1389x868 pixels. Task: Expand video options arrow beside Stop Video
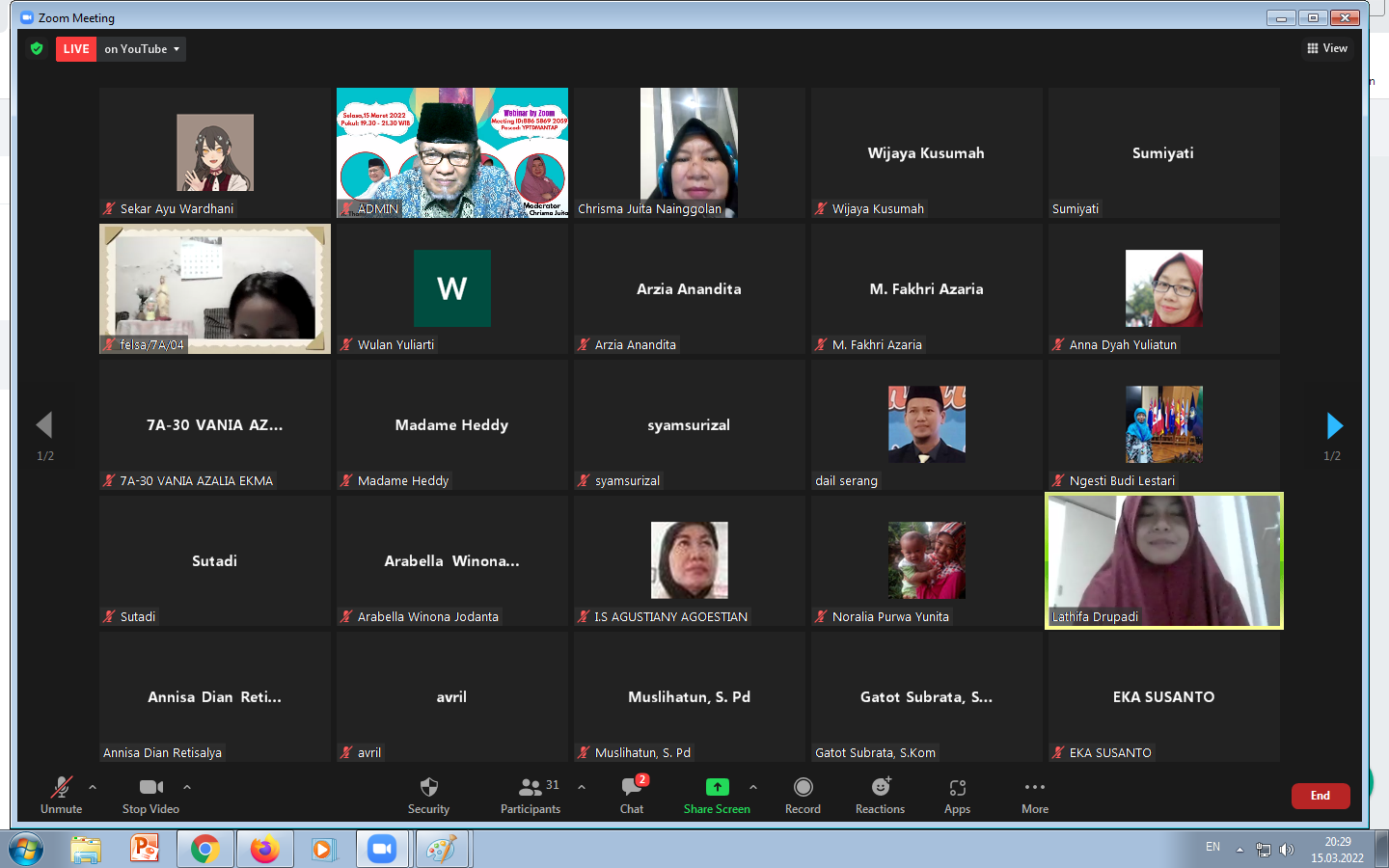187,787
